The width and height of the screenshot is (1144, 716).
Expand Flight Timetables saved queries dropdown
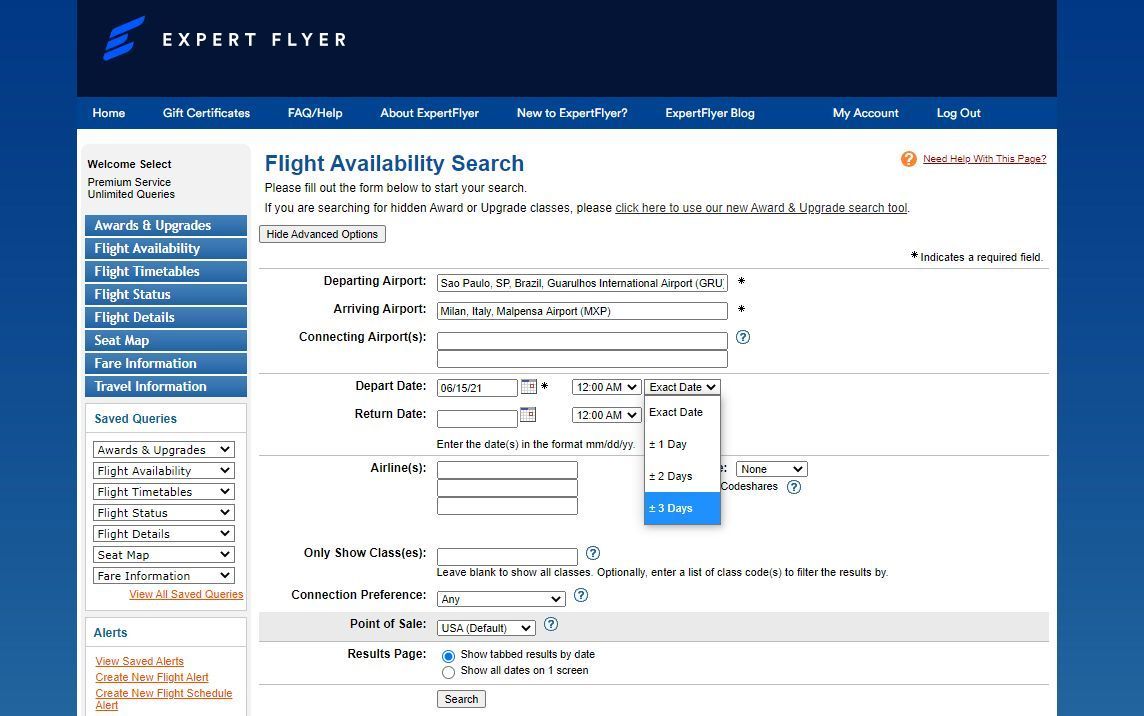[163, 492]
